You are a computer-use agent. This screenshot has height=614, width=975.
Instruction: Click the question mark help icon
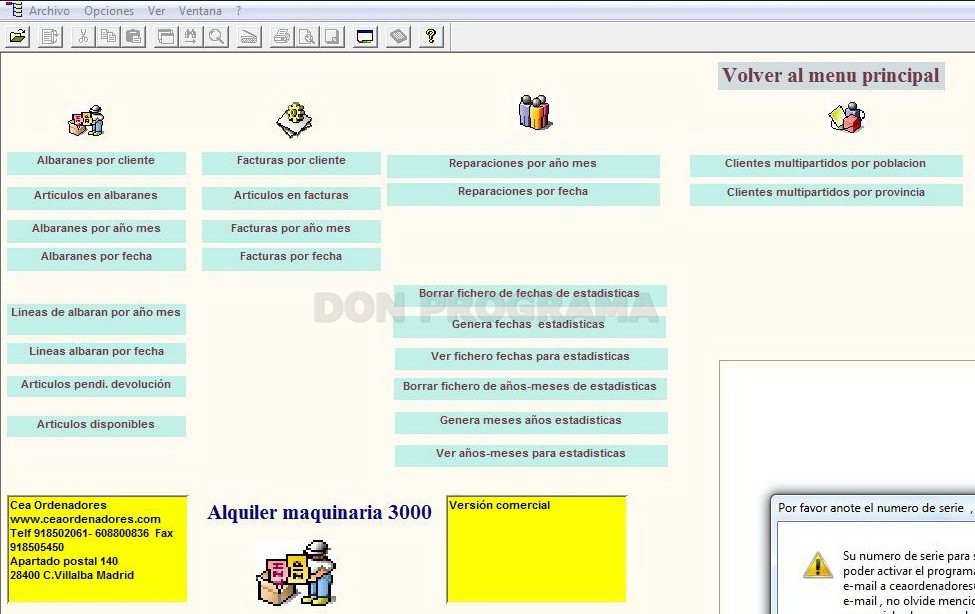tap(431, 37)
